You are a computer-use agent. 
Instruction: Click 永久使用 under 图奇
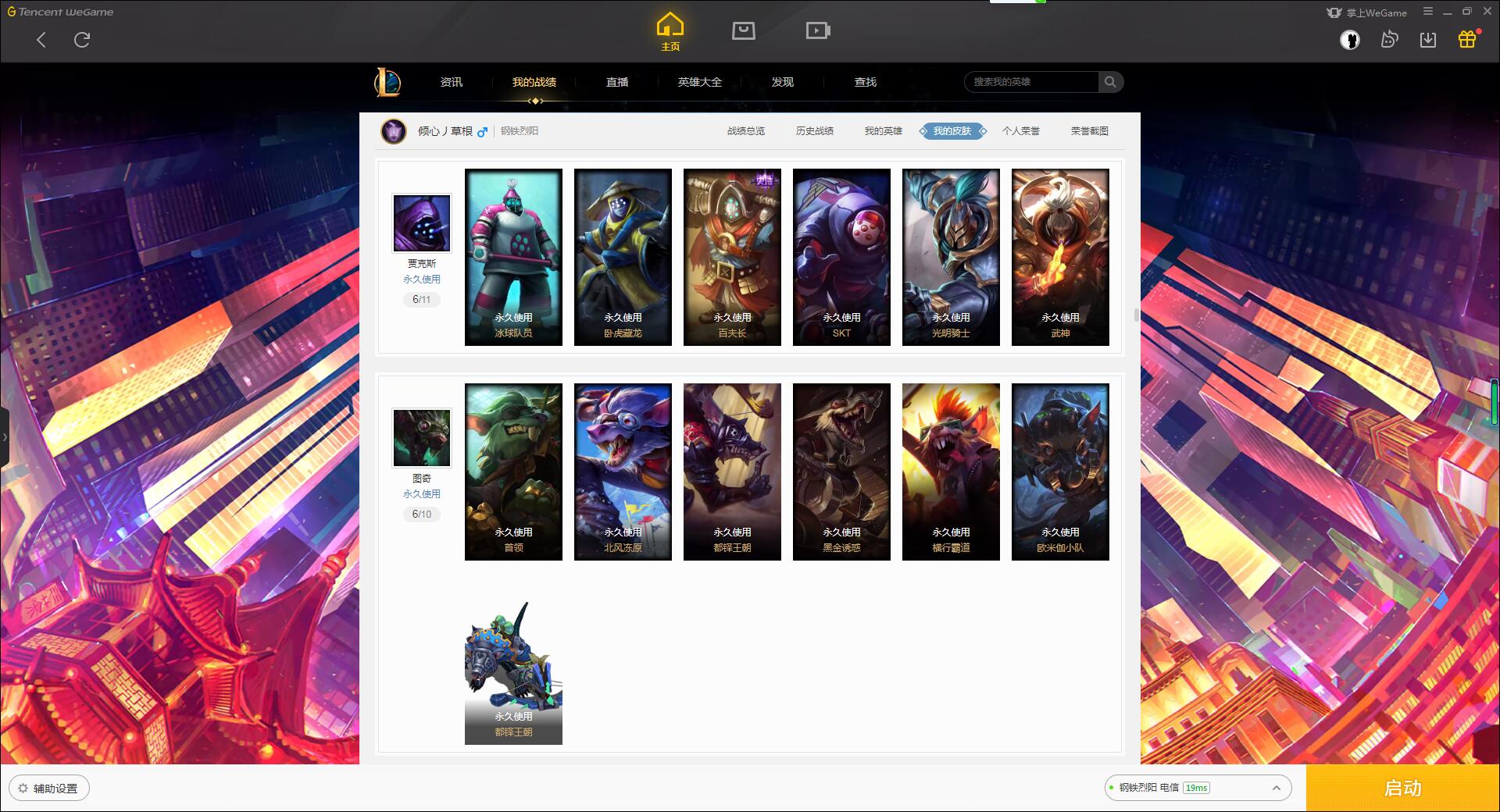tap(422, 494)
